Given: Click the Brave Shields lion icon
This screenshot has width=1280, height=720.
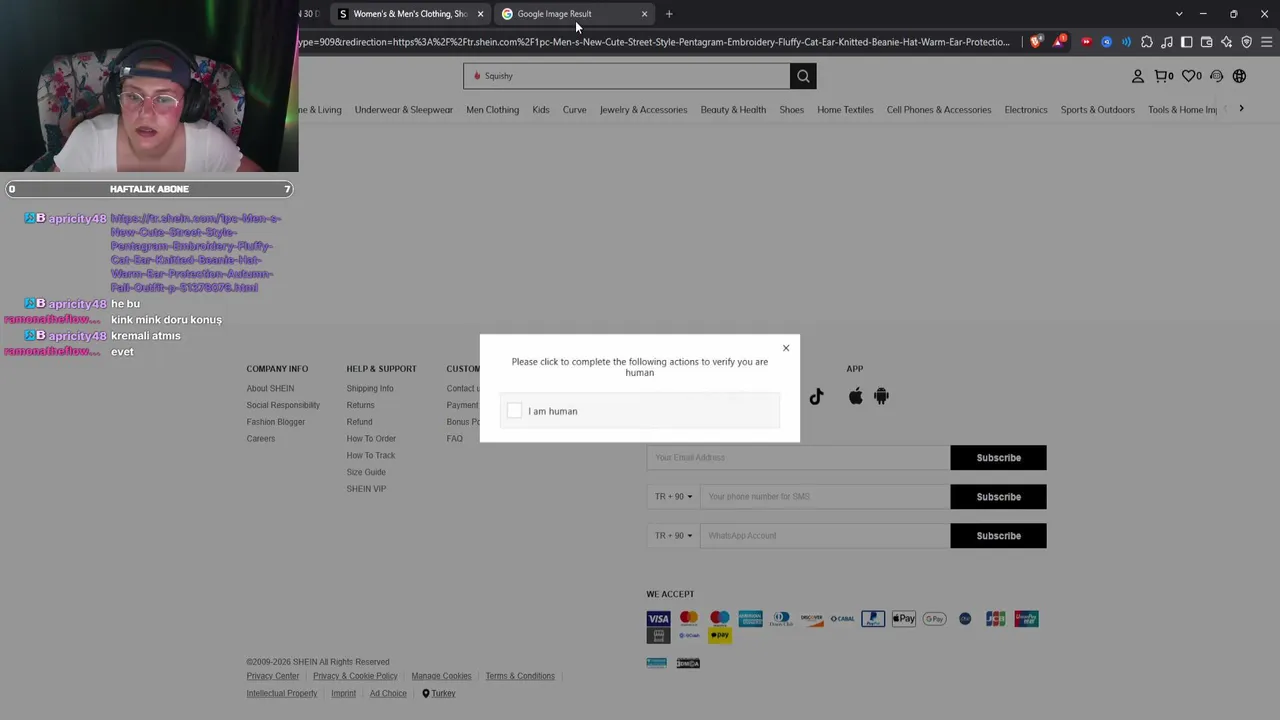Looking at the screenshot, I should click(x=1036, y=42).
